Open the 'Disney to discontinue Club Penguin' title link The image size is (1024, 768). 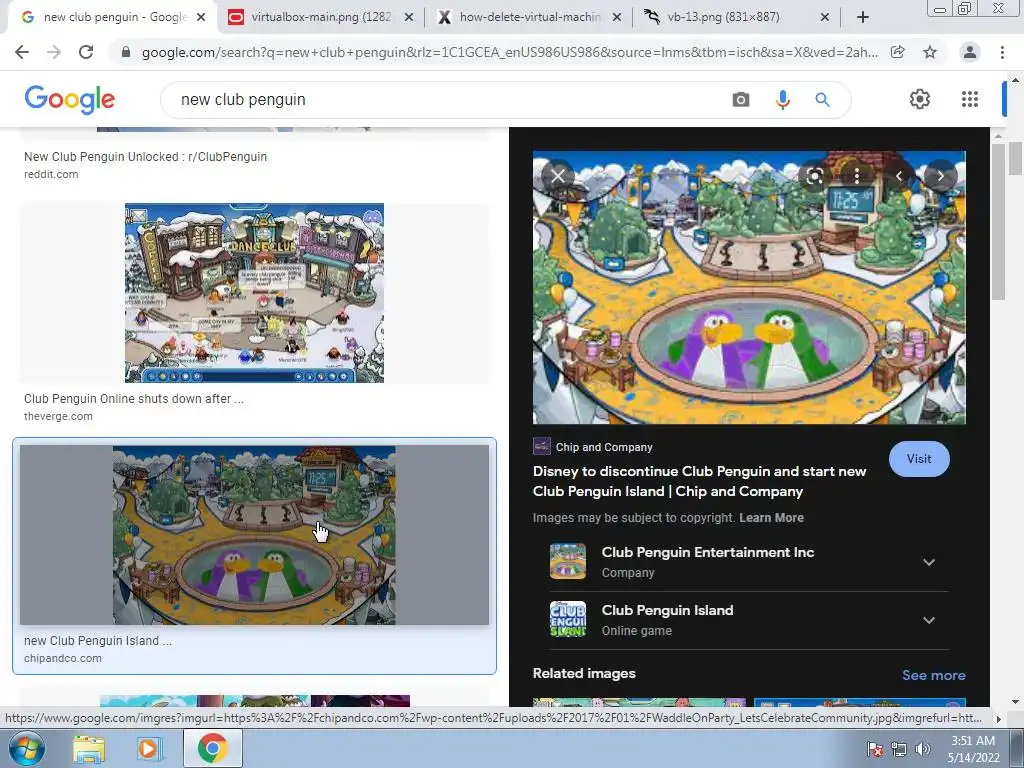pyautogui.click(x=699, y=481)
